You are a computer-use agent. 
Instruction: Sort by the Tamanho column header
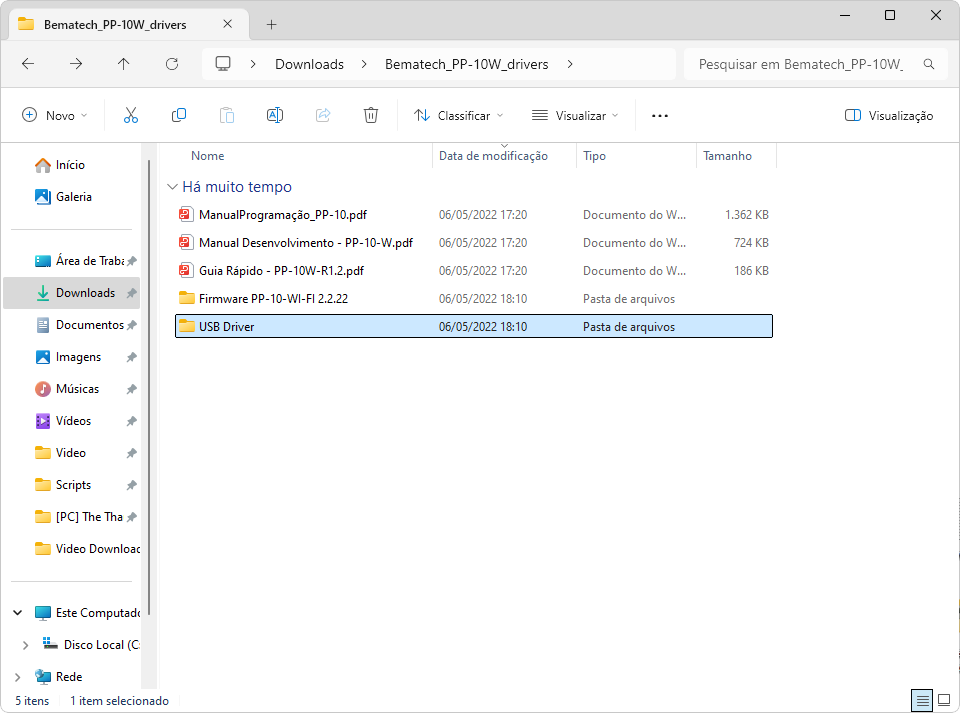[737, 156]
